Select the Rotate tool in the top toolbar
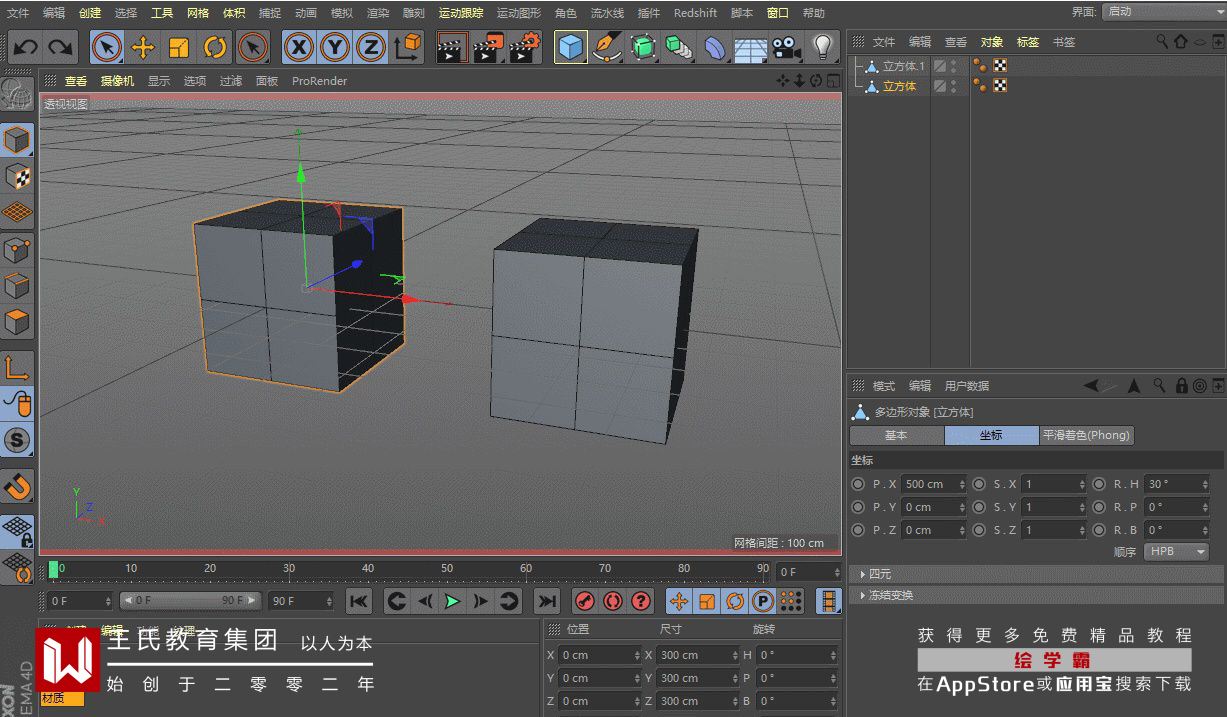This screenshot has height=717, width=1227. point(215,47)
